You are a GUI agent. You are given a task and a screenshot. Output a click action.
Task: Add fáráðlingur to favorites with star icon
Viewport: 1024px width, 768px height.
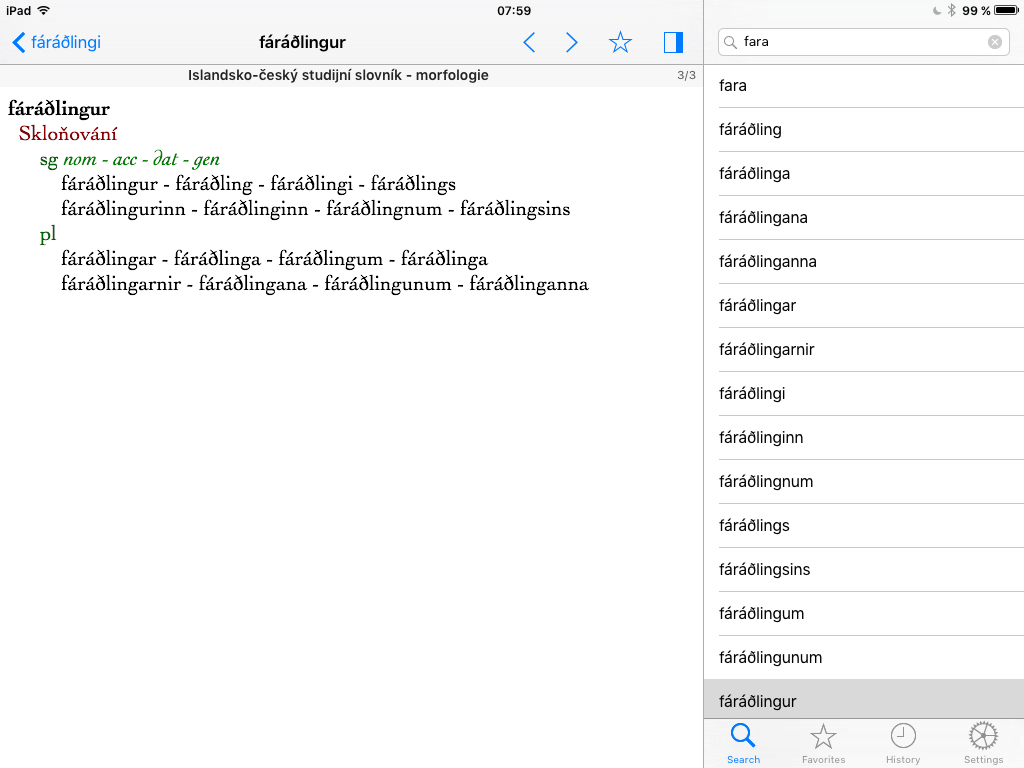click(620, 42)
